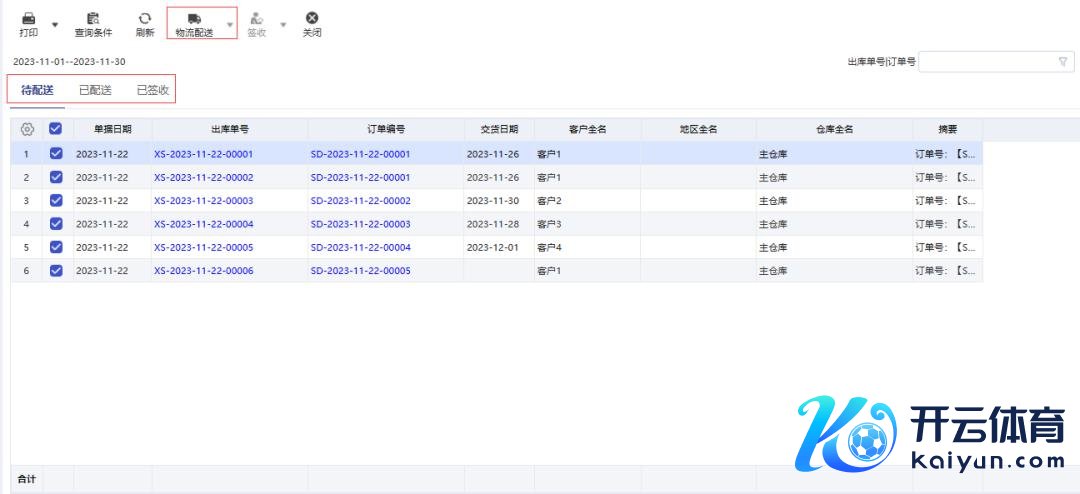Screen dimensions: 1080x494
Task: Uncheck the checkbox for row 6
Action: 56,270
